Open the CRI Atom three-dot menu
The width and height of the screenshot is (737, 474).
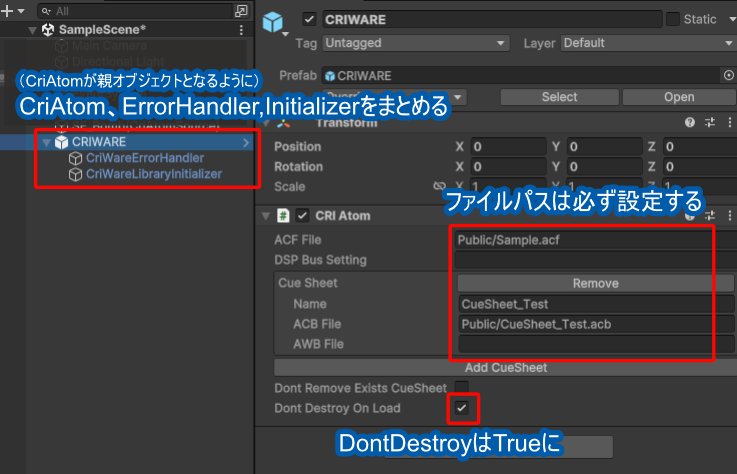tap(729, 216)
